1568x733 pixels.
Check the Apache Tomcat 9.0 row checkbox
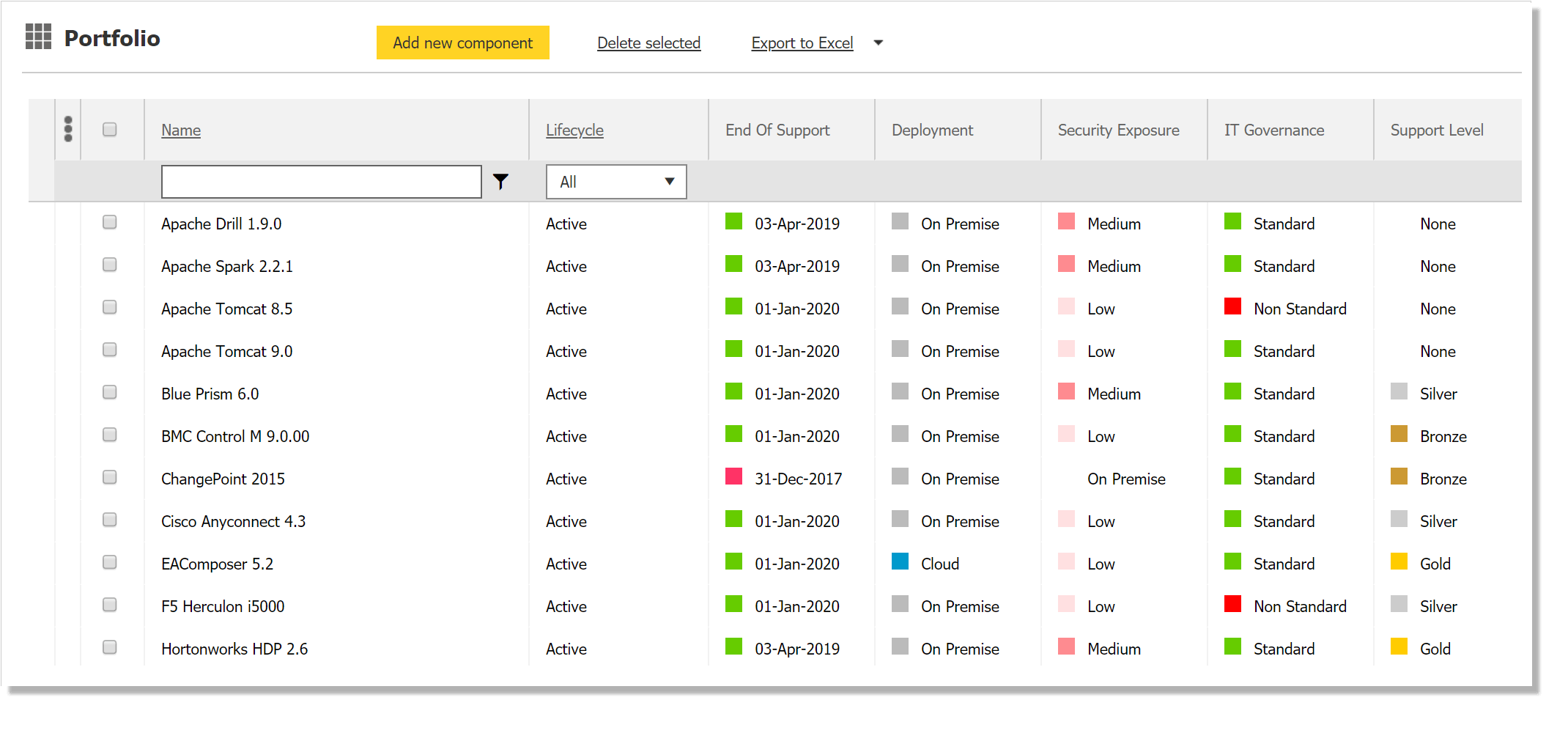[110, 350]
